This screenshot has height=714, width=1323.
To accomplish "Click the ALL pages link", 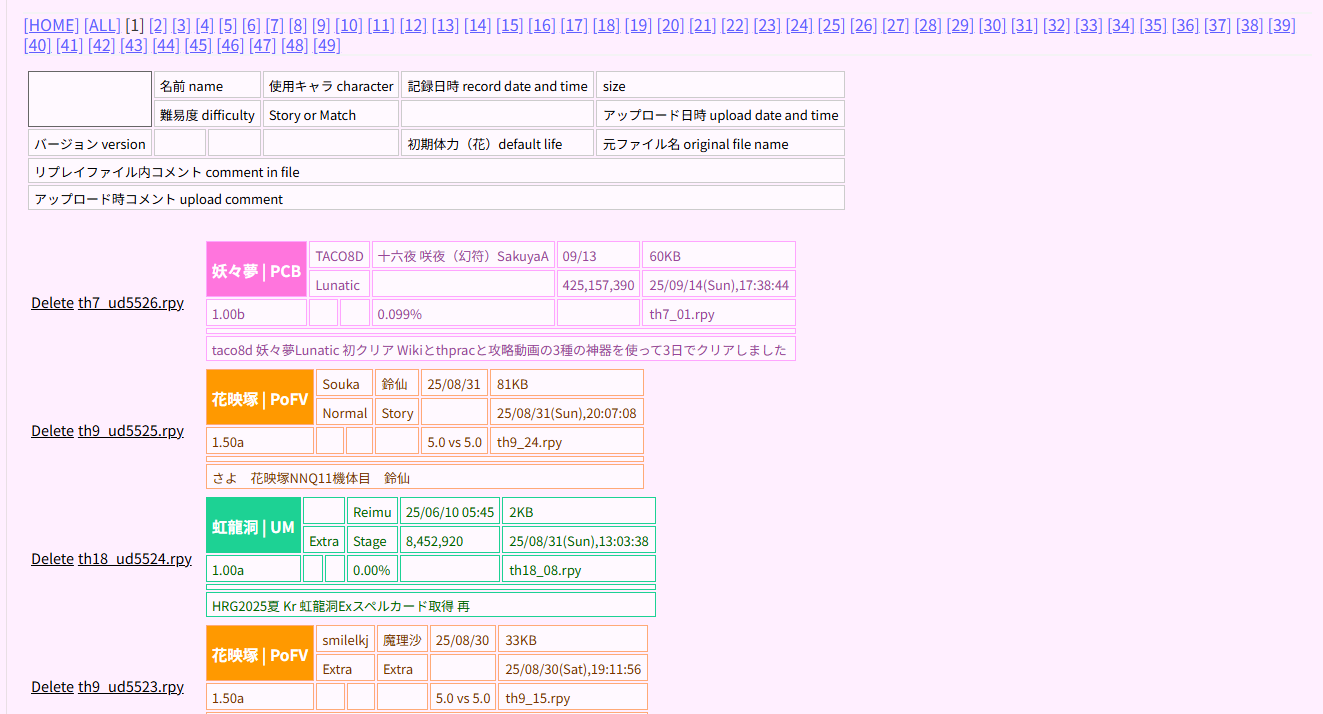I will [x=101, y=25].
